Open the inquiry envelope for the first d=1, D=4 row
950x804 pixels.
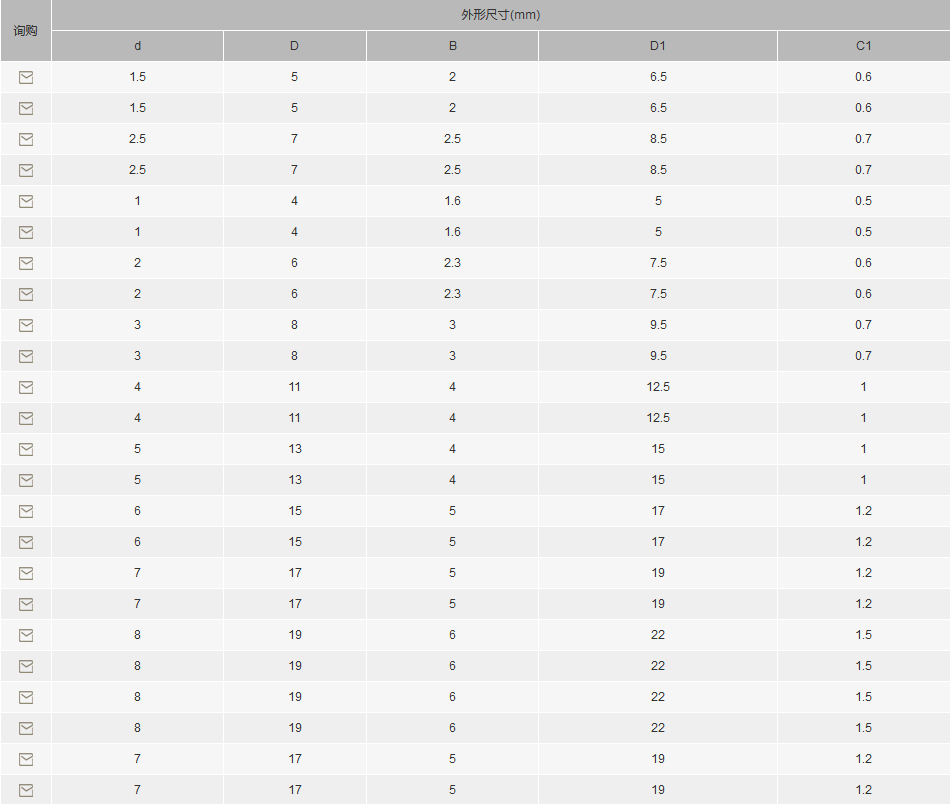[26, 201]
